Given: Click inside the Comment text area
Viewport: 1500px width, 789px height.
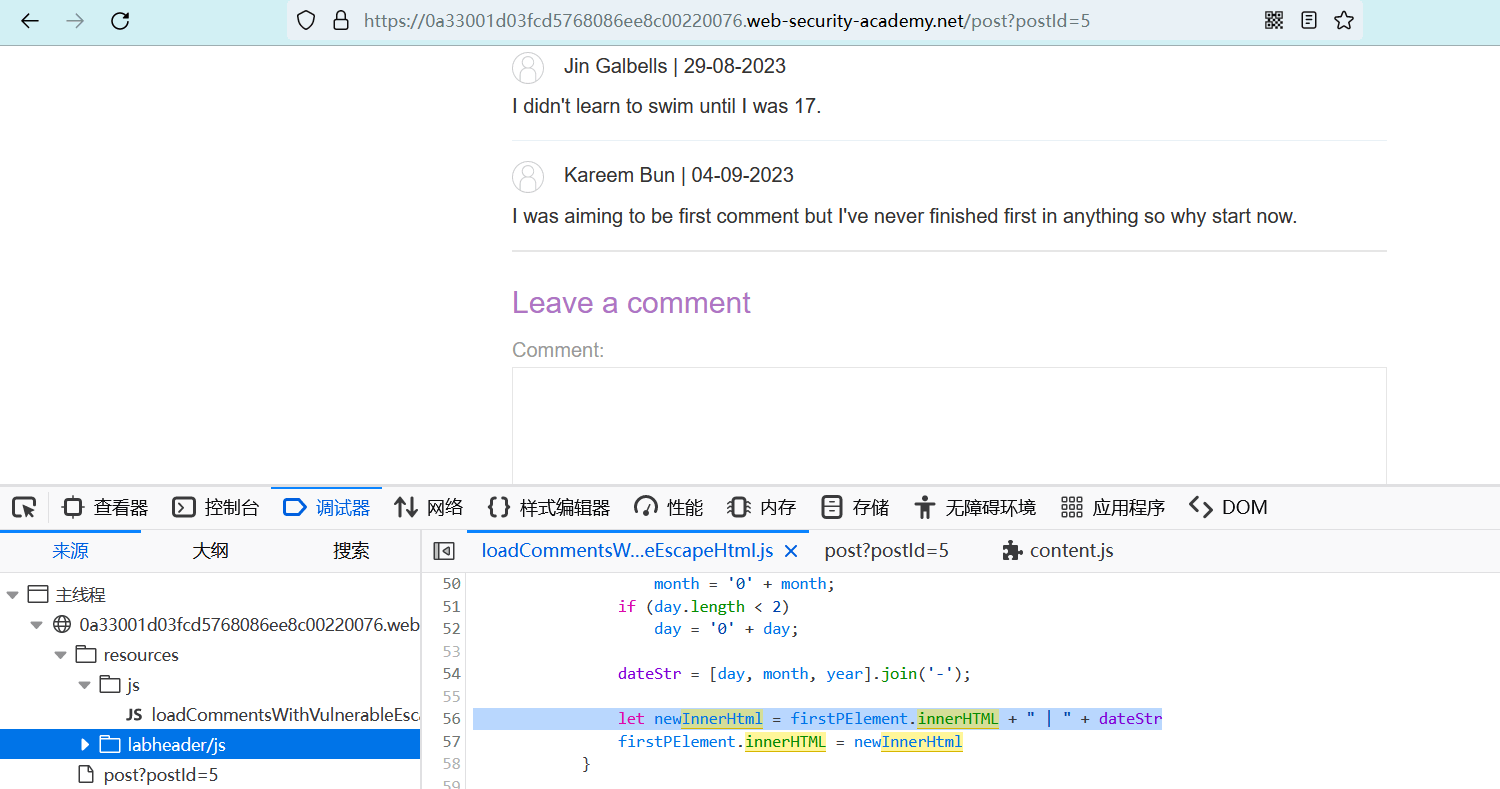Looking at the screenshot, I should click(x=948, y=425).
